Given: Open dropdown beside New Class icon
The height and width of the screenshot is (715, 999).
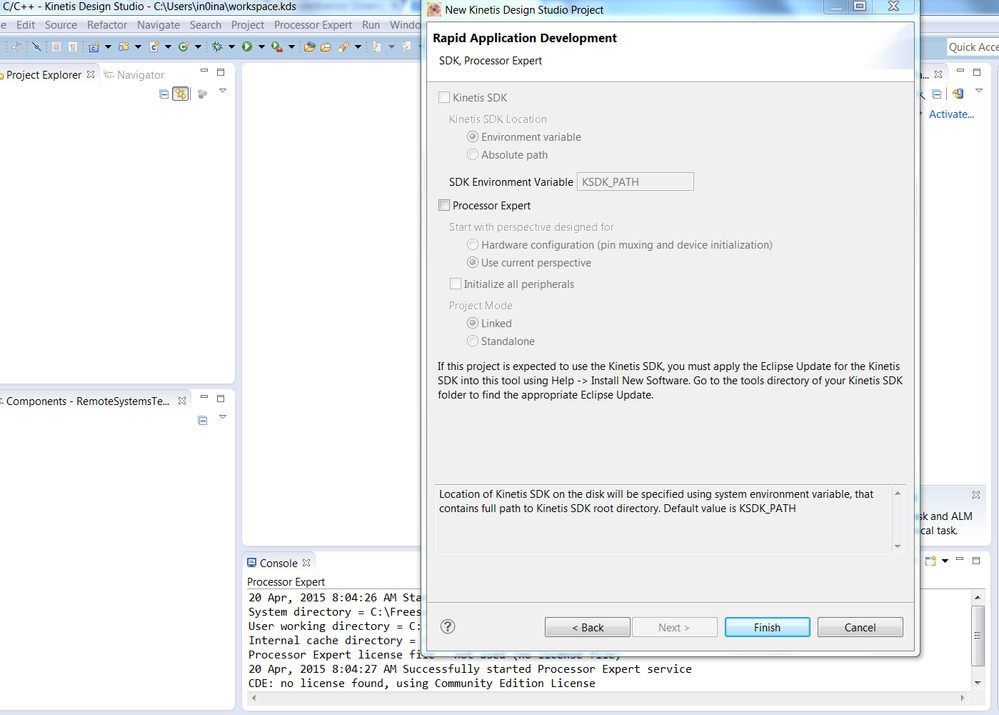Looking at the screenshot, I should (x=198, y=47).
